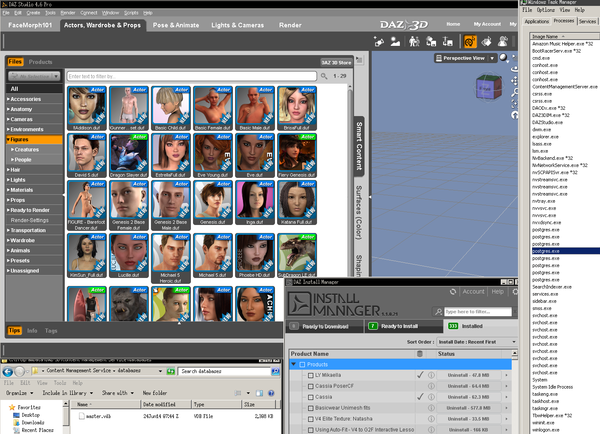This screenshot has width=600, height=434.
Task: Click New folder in Explorer
Action: 155,393
